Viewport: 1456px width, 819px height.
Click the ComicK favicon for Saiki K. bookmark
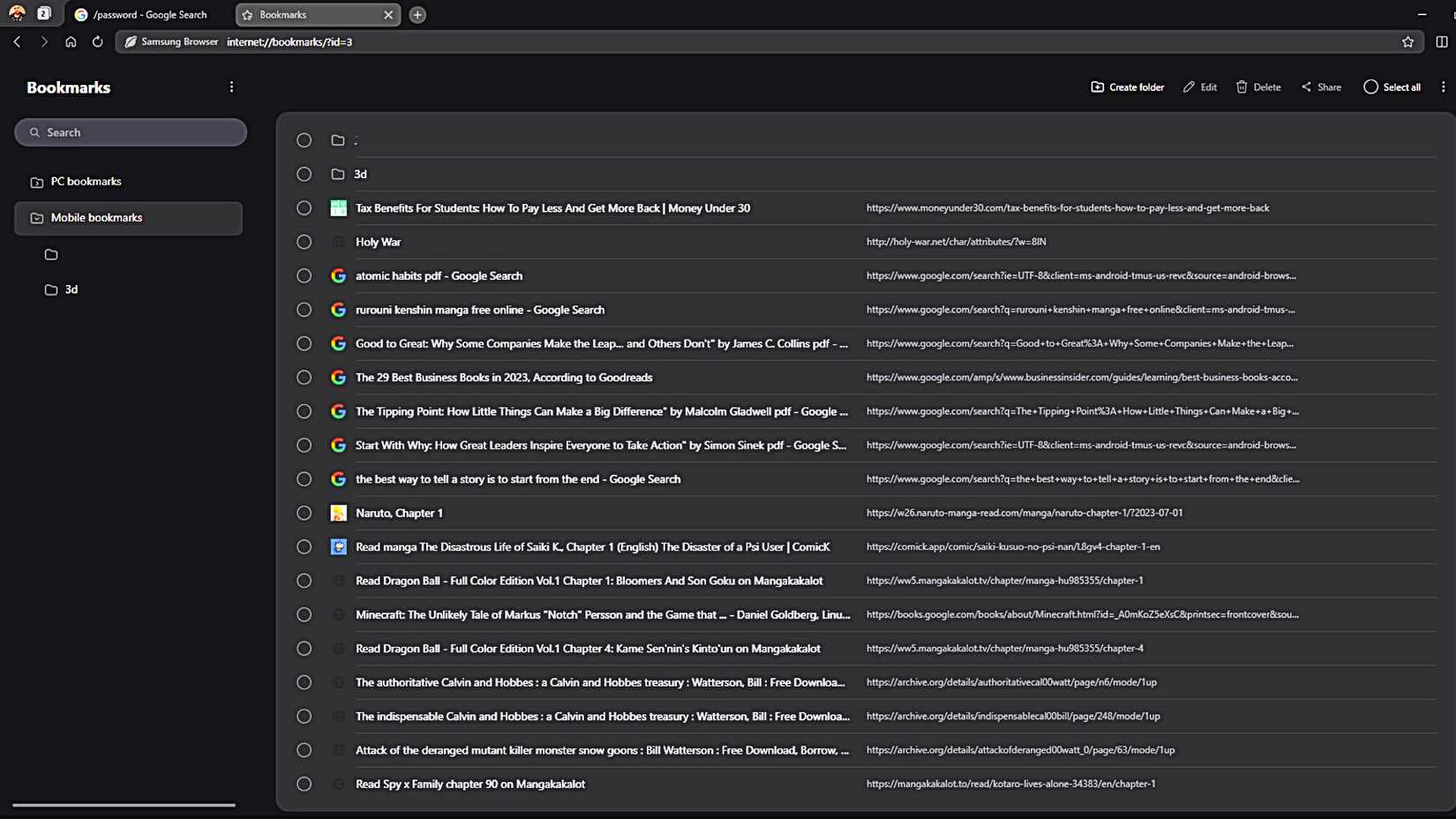tap(338, 547)
